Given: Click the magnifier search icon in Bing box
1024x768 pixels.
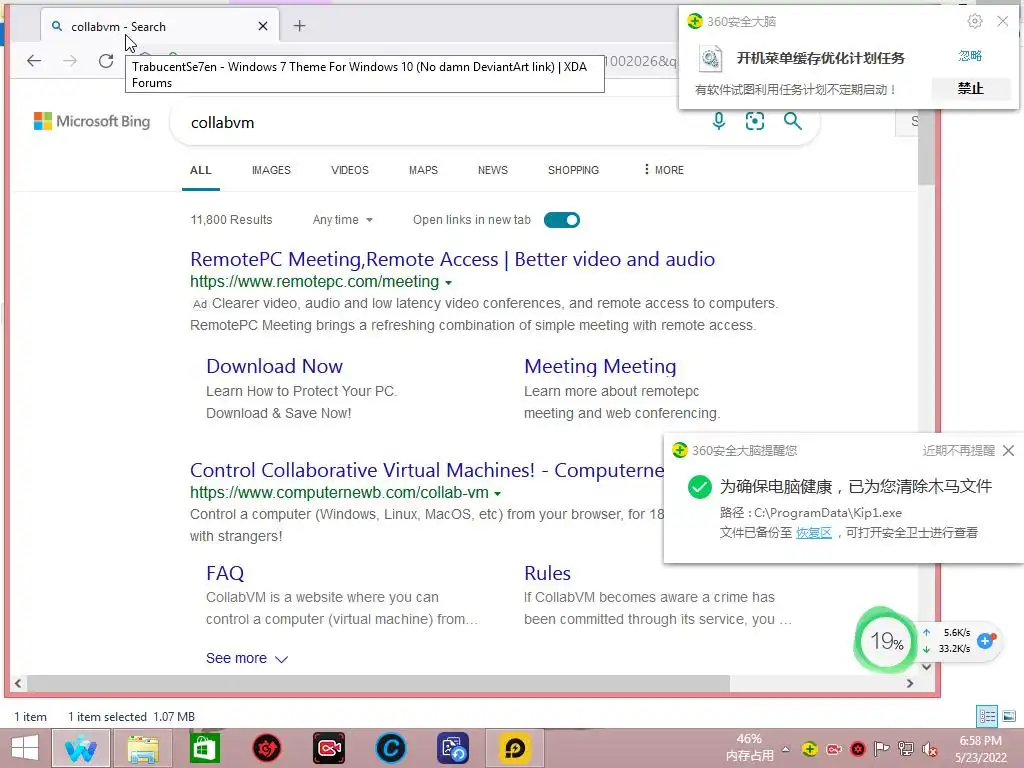Looking at the screenshot, I should point(792,121).
